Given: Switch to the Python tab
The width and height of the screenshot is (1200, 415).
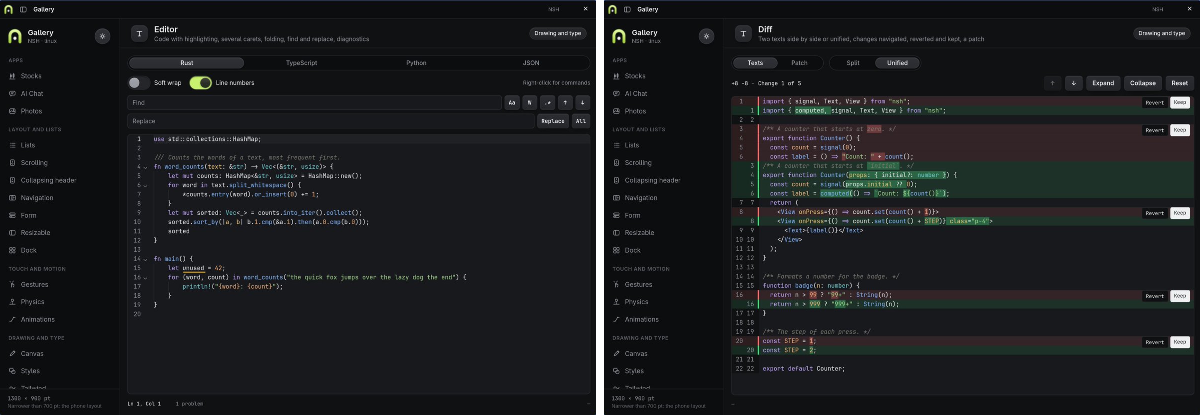Looking at the screenshot, I should point(416,62).
